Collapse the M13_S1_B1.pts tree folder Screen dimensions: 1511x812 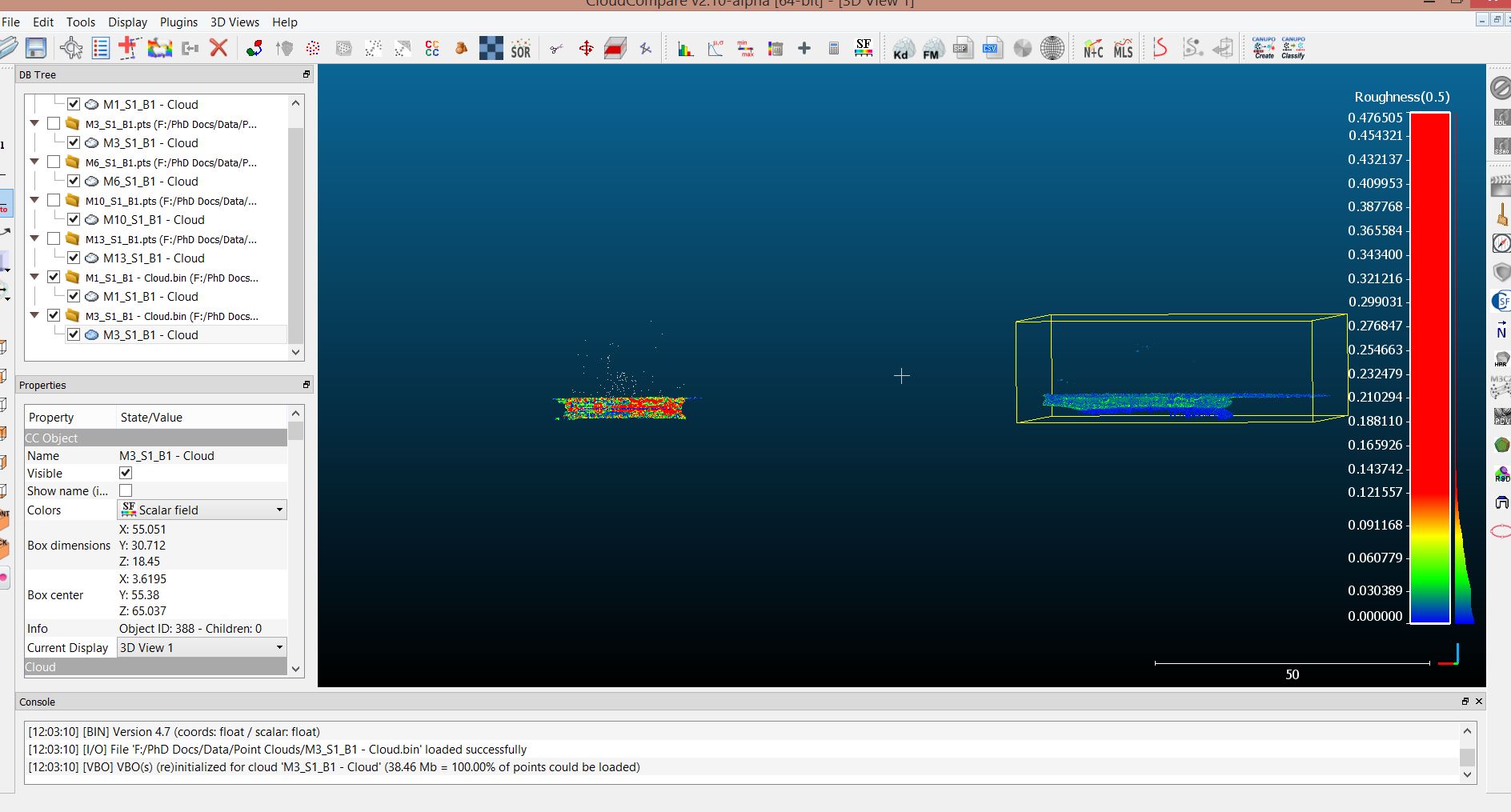click(x=34, y=238)
